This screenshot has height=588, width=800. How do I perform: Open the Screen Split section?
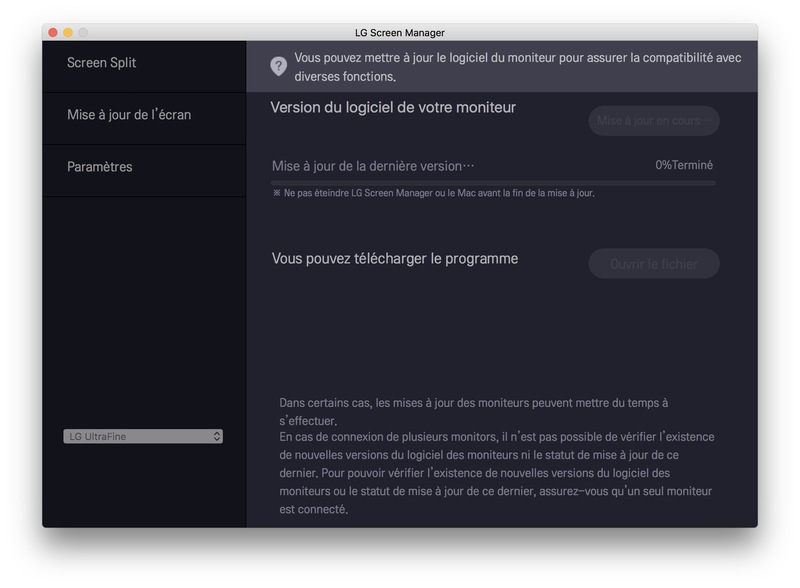pyautogui.click(x=144, y=67)
